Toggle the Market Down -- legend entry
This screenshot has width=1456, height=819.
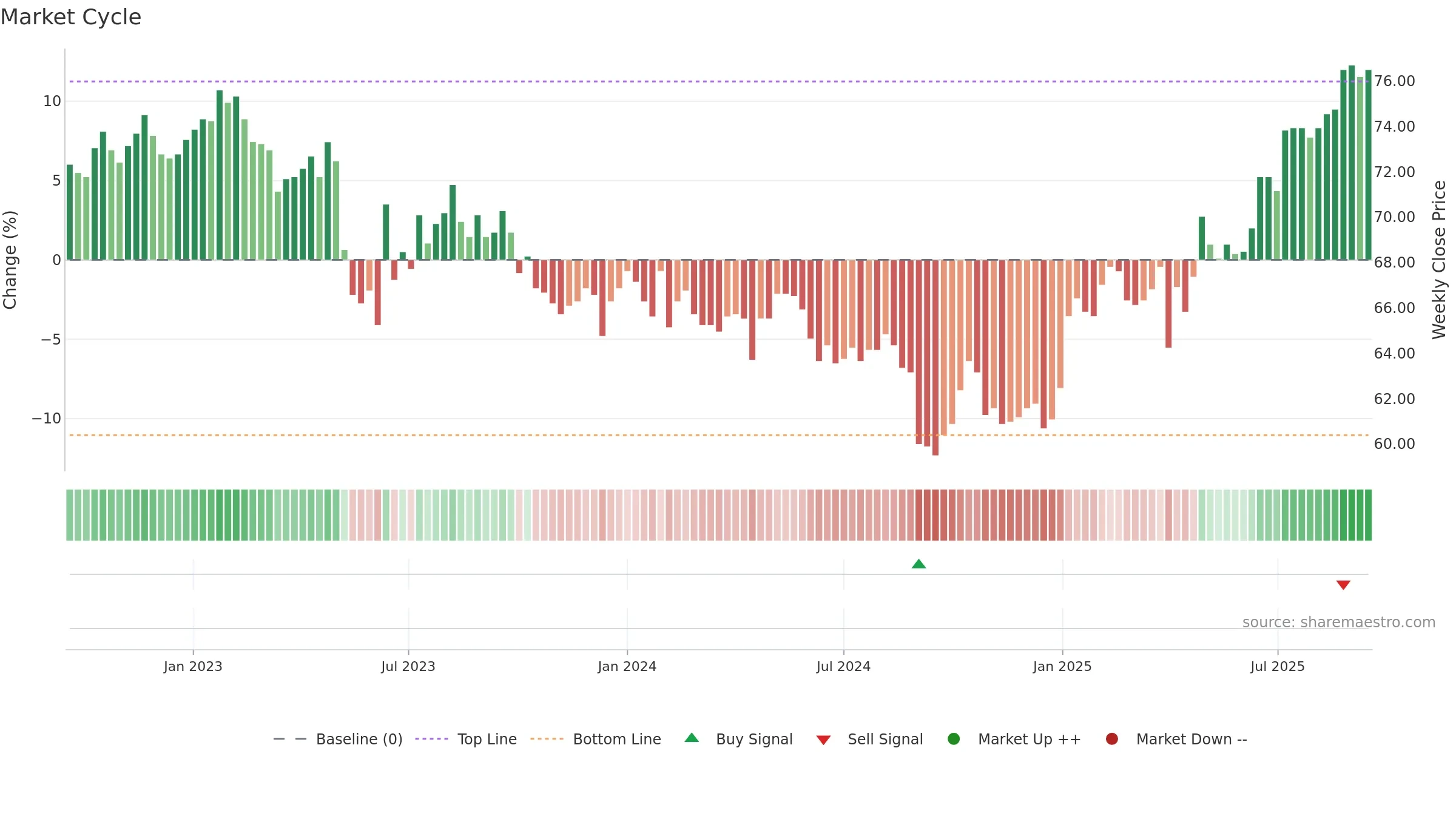click(1176, 739)
